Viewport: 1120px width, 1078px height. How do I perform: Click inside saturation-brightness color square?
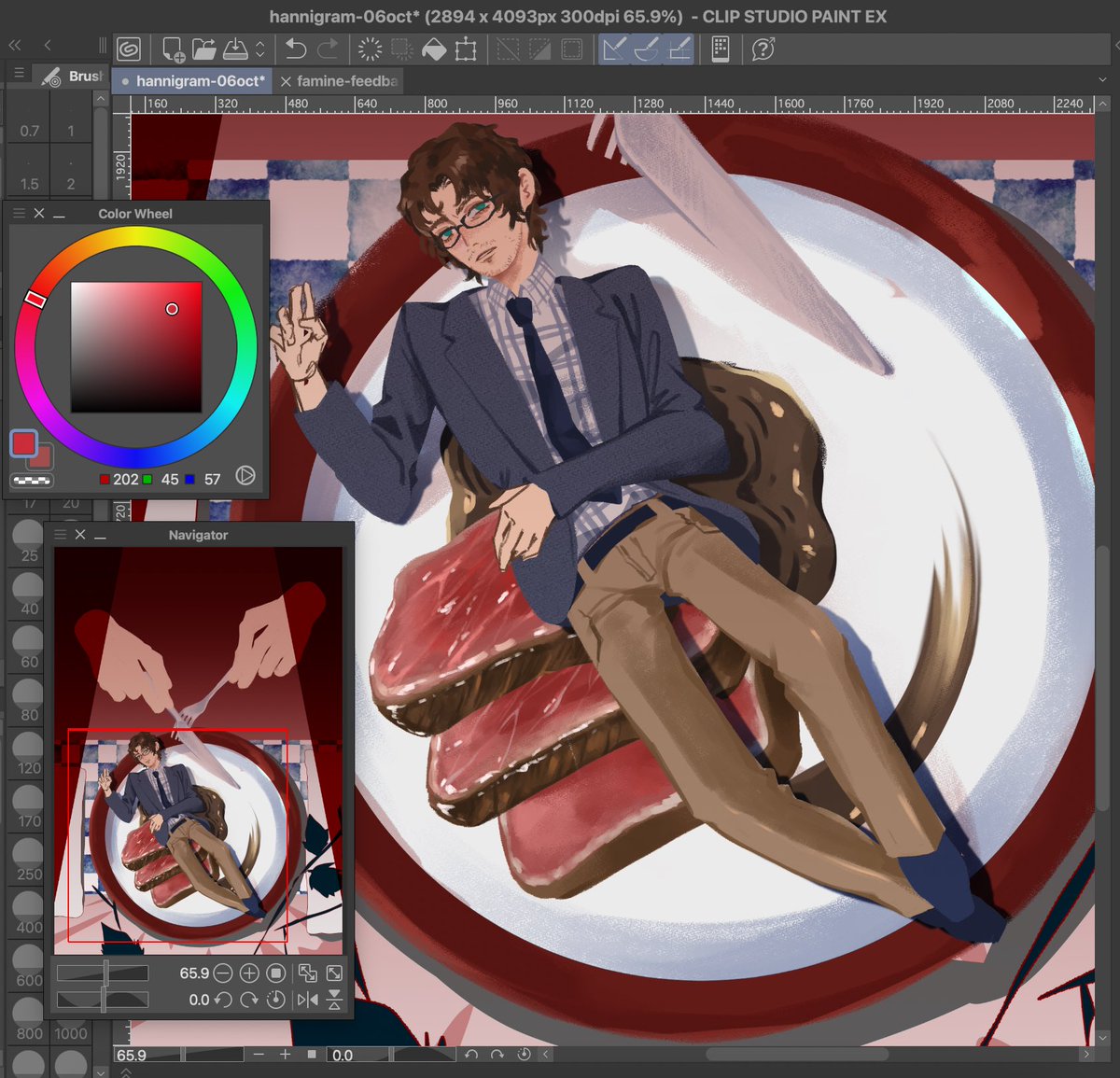point(136,347)
